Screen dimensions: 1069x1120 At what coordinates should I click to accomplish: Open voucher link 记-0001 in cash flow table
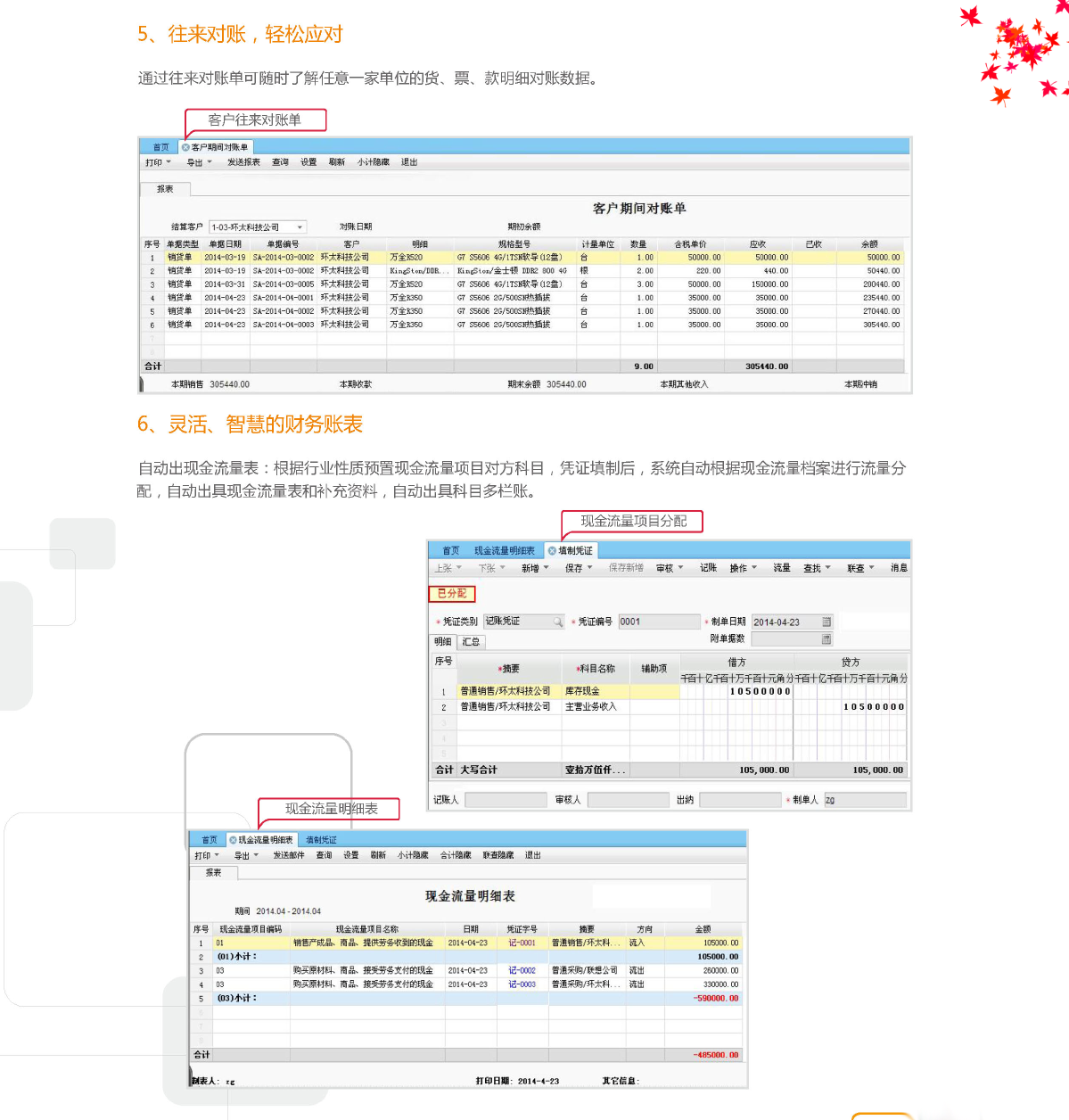point(522,943)
